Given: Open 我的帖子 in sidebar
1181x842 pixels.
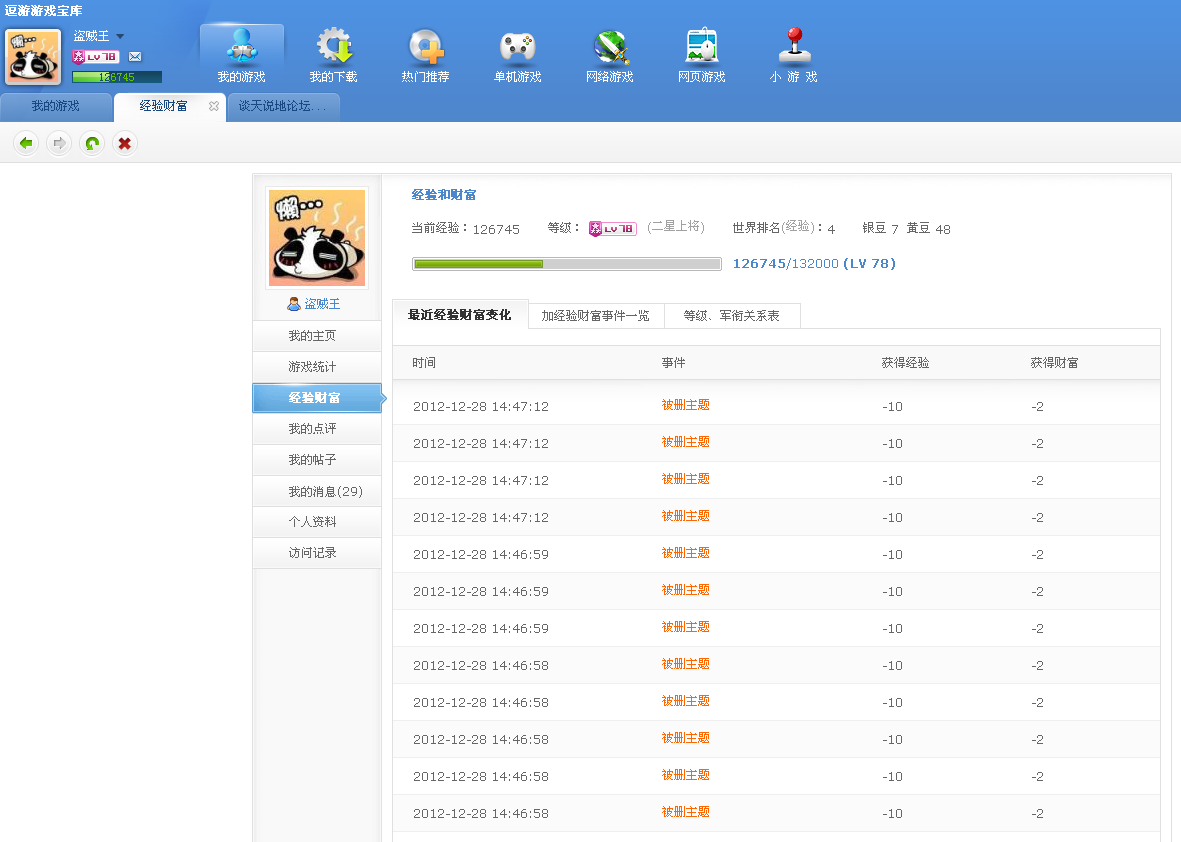Looking at the screenshot, I should pos(316,459).
